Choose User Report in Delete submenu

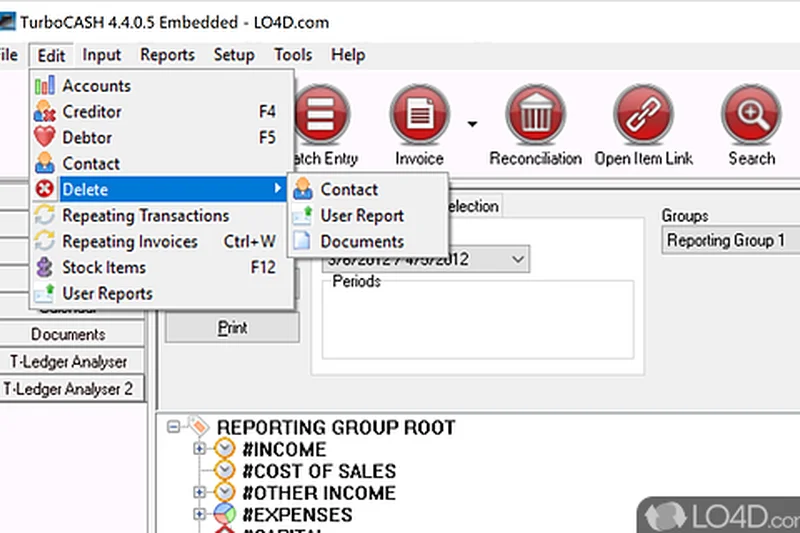362,216
